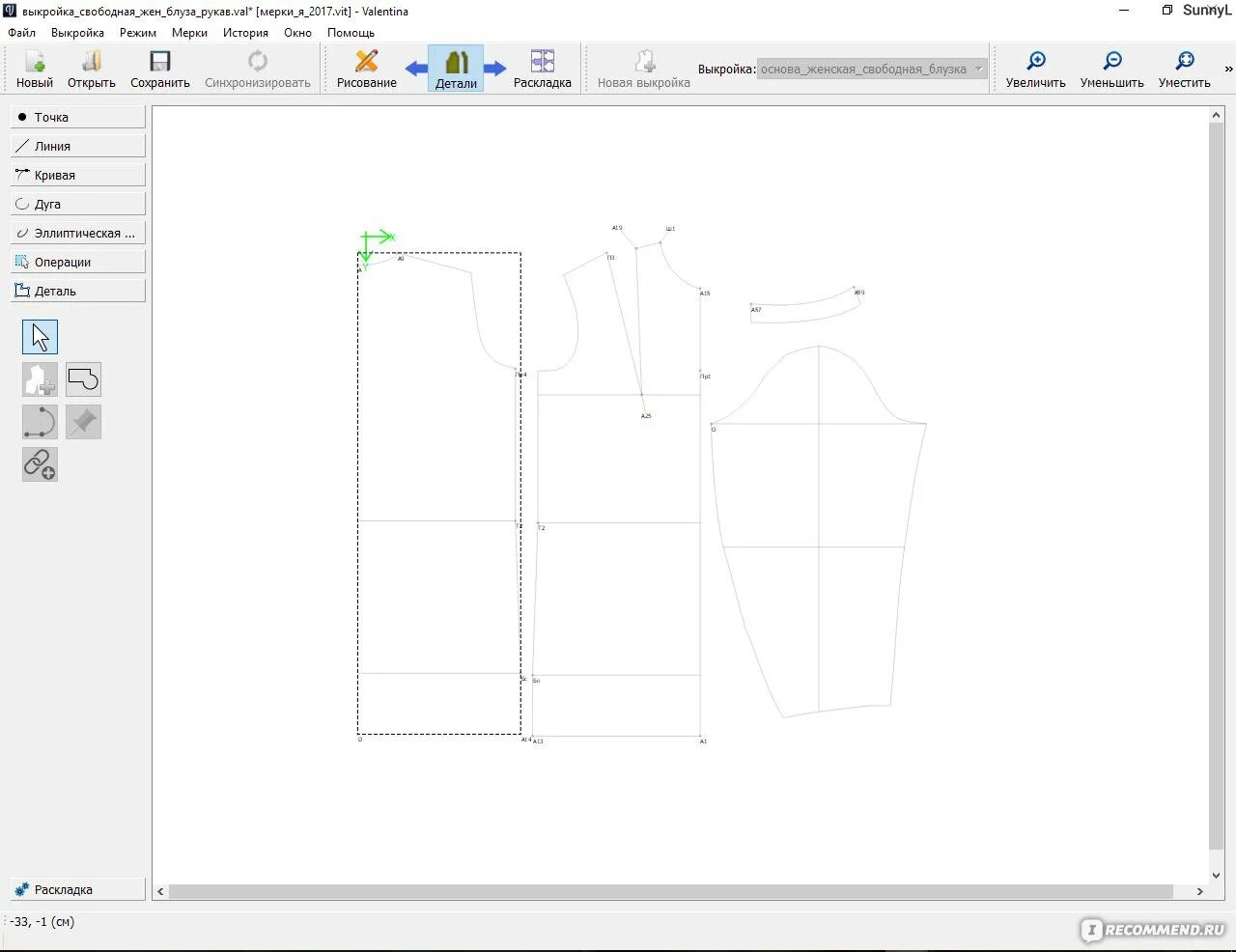
Task: Click the vertical scrollbar up arrow
Action: (x=1217, y=115)
